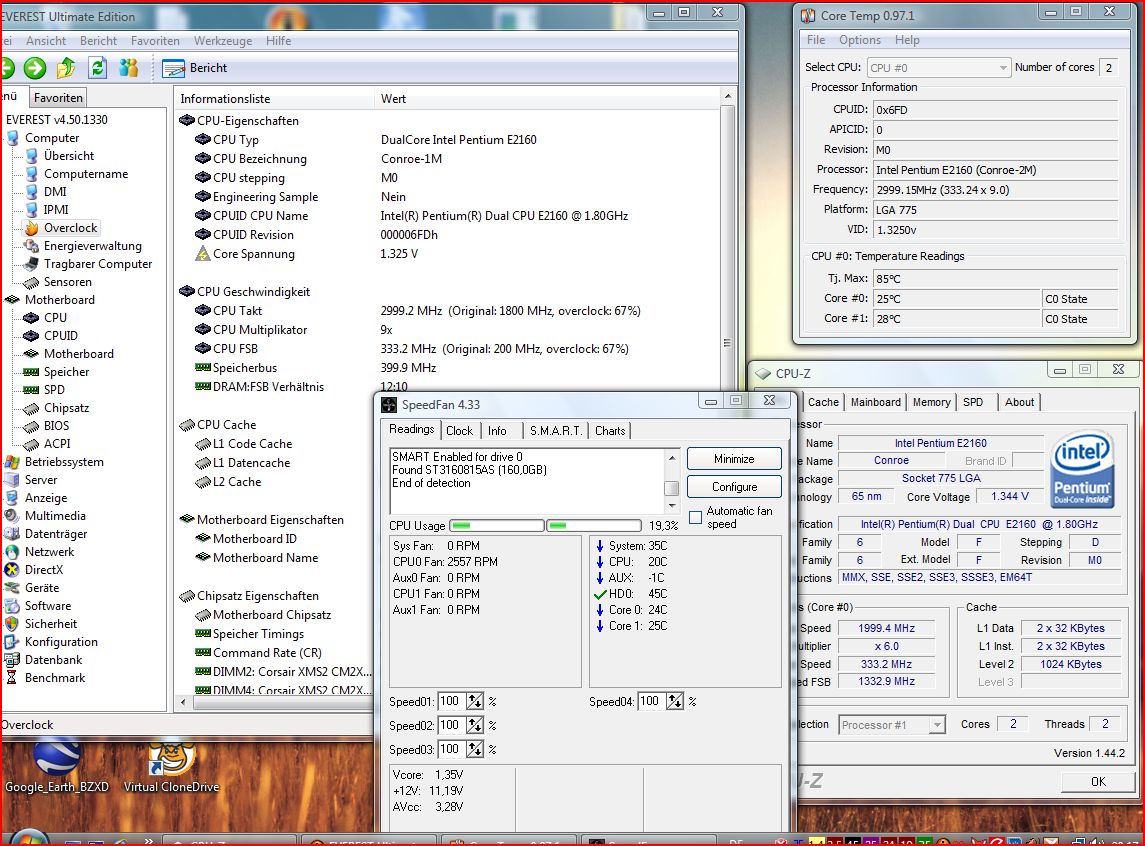The image size is (1145, 846).
Task: Switch to the Charts tab in SpeedFan
Action: (610, 431)
